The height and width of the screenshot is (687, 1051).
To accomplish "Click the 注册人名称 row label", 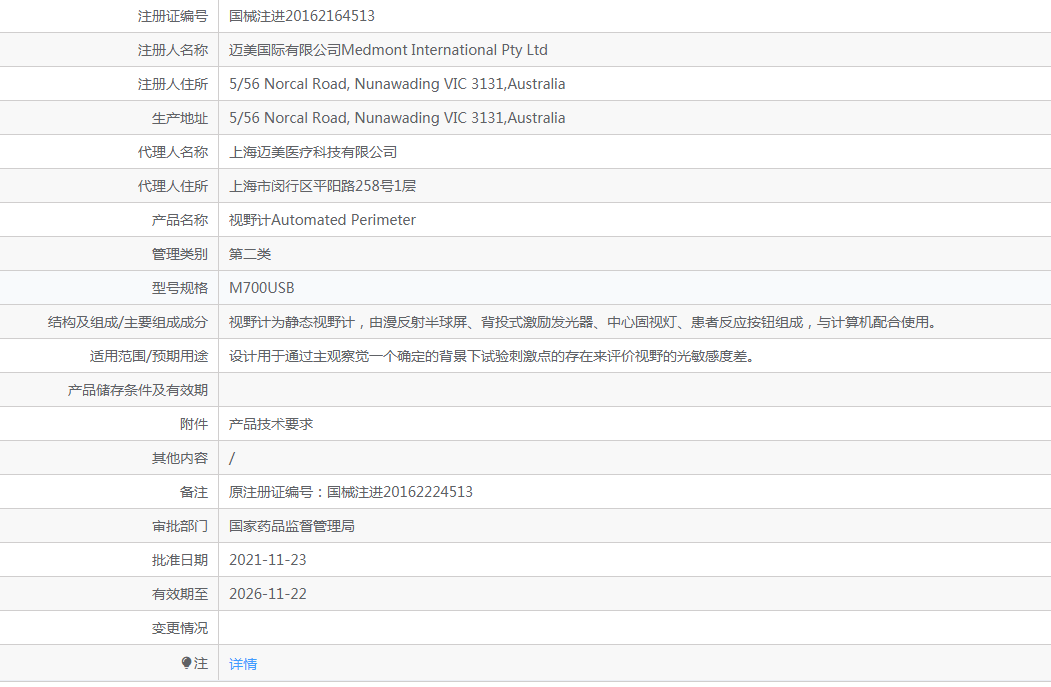I will coord(173,50).
